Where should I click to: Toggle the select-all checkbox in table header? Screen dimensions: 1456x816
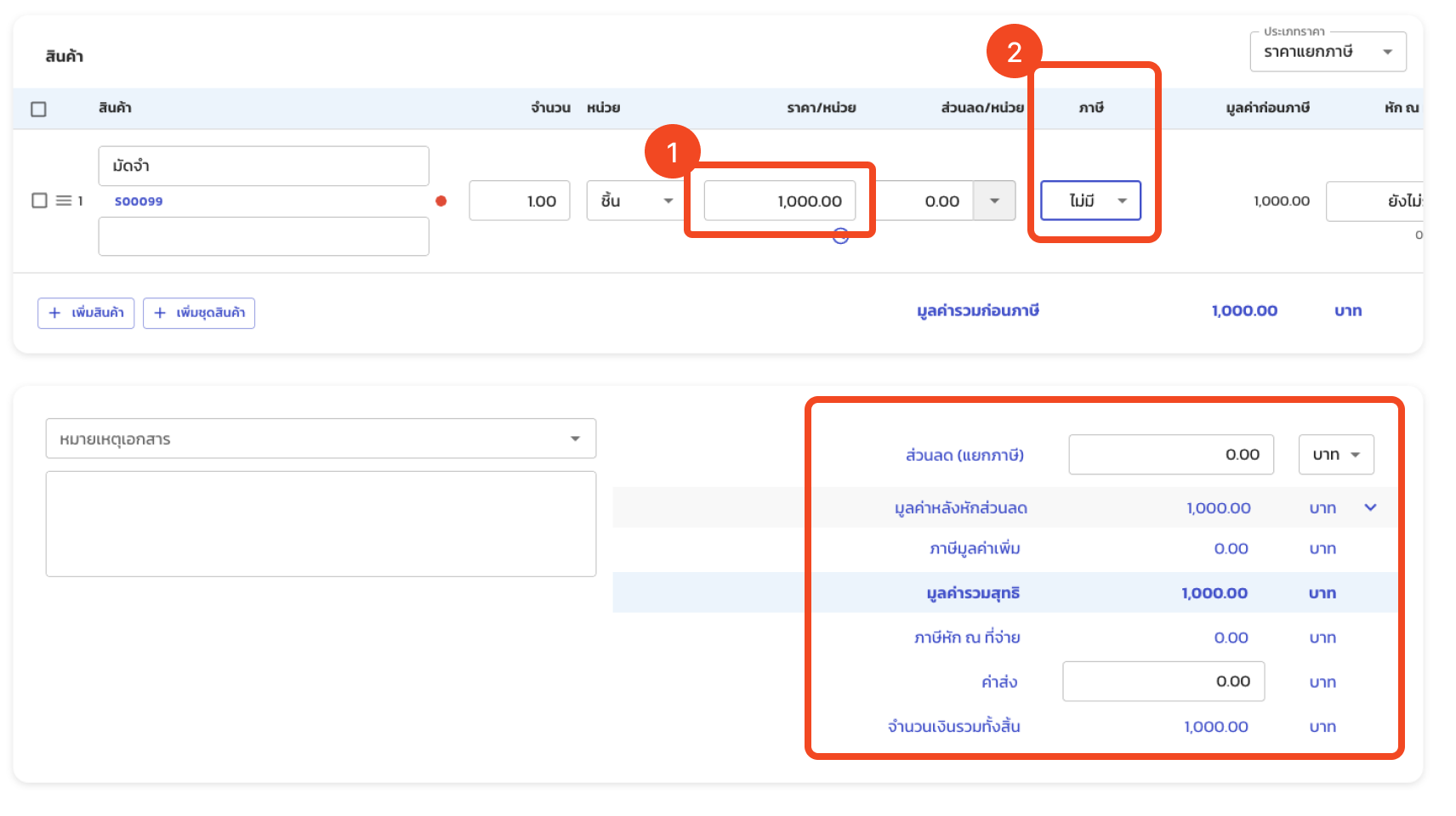[38, 109]
